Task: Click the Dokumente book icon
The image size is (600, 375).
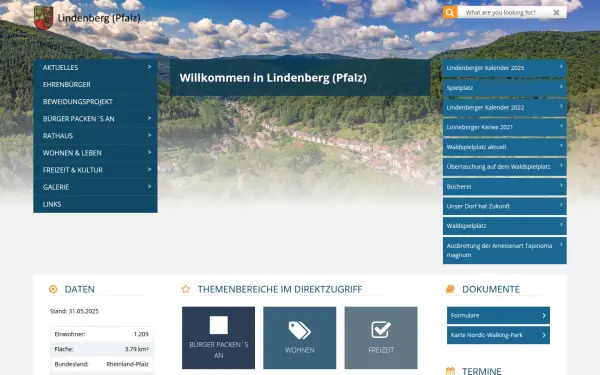Action: 450,289
